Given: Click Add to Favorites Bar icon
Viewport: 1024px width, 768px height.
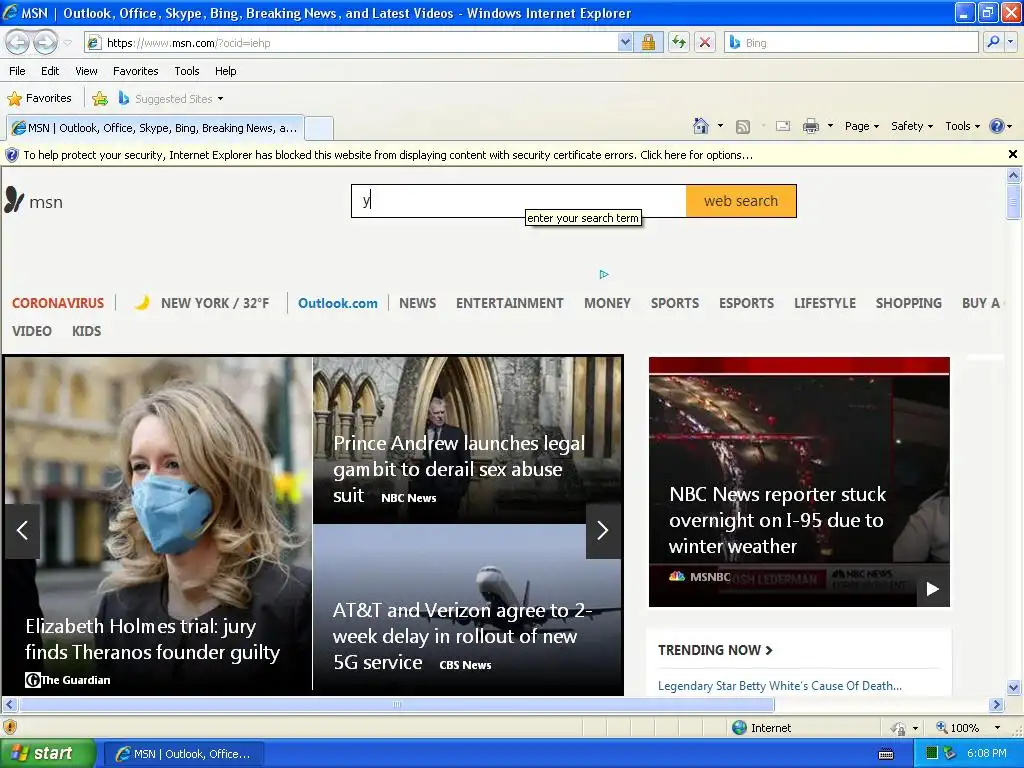Looking at the screenshot, I should (x=100, y=99).
